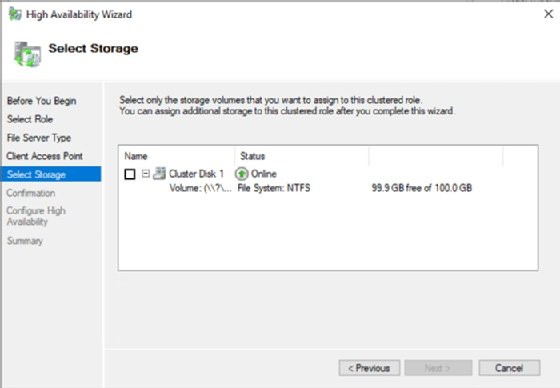Open the Client Access Point step
The image size is (560, 388).
44,156
